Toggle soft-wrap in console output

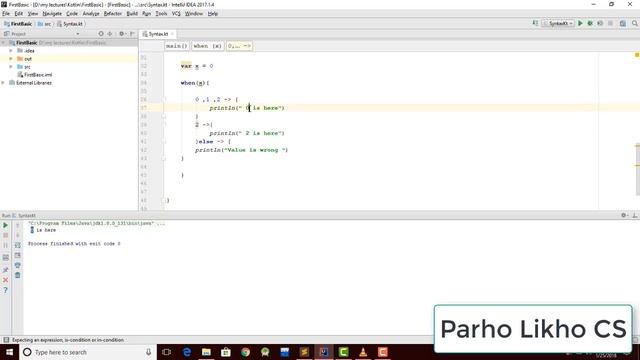(18, 245)
